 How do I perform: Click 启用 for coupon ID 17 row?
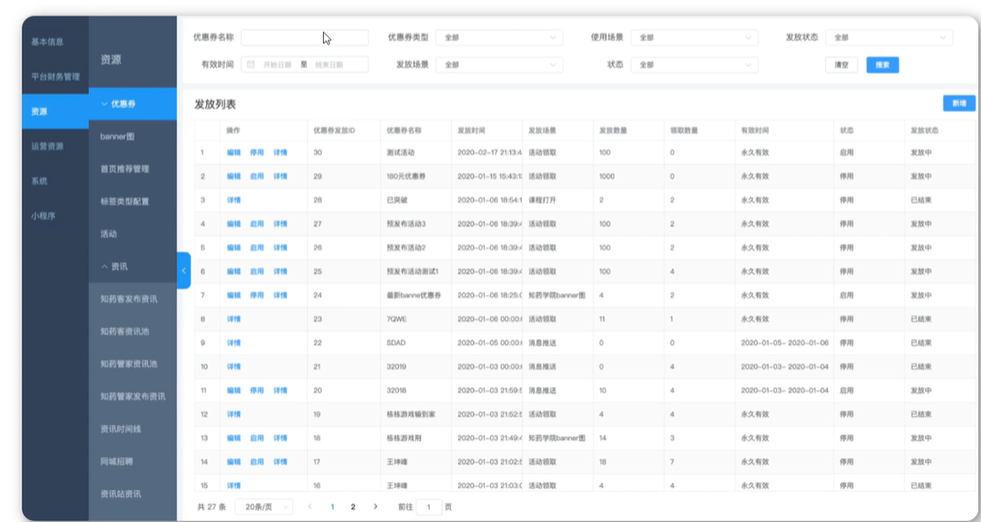tap(257, 462)
